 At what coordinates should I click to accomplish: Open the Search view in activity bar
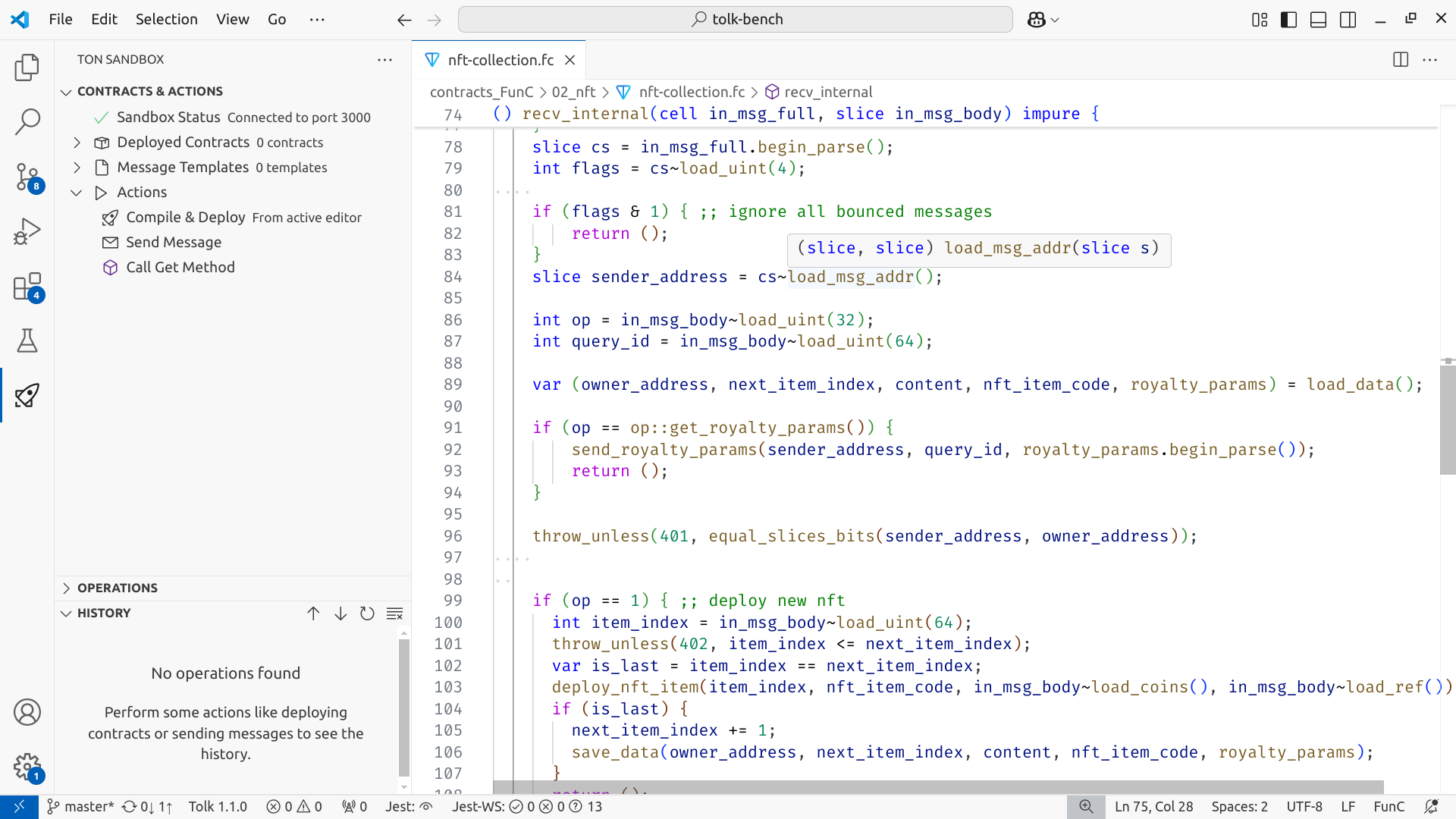(x=27, y=121)
